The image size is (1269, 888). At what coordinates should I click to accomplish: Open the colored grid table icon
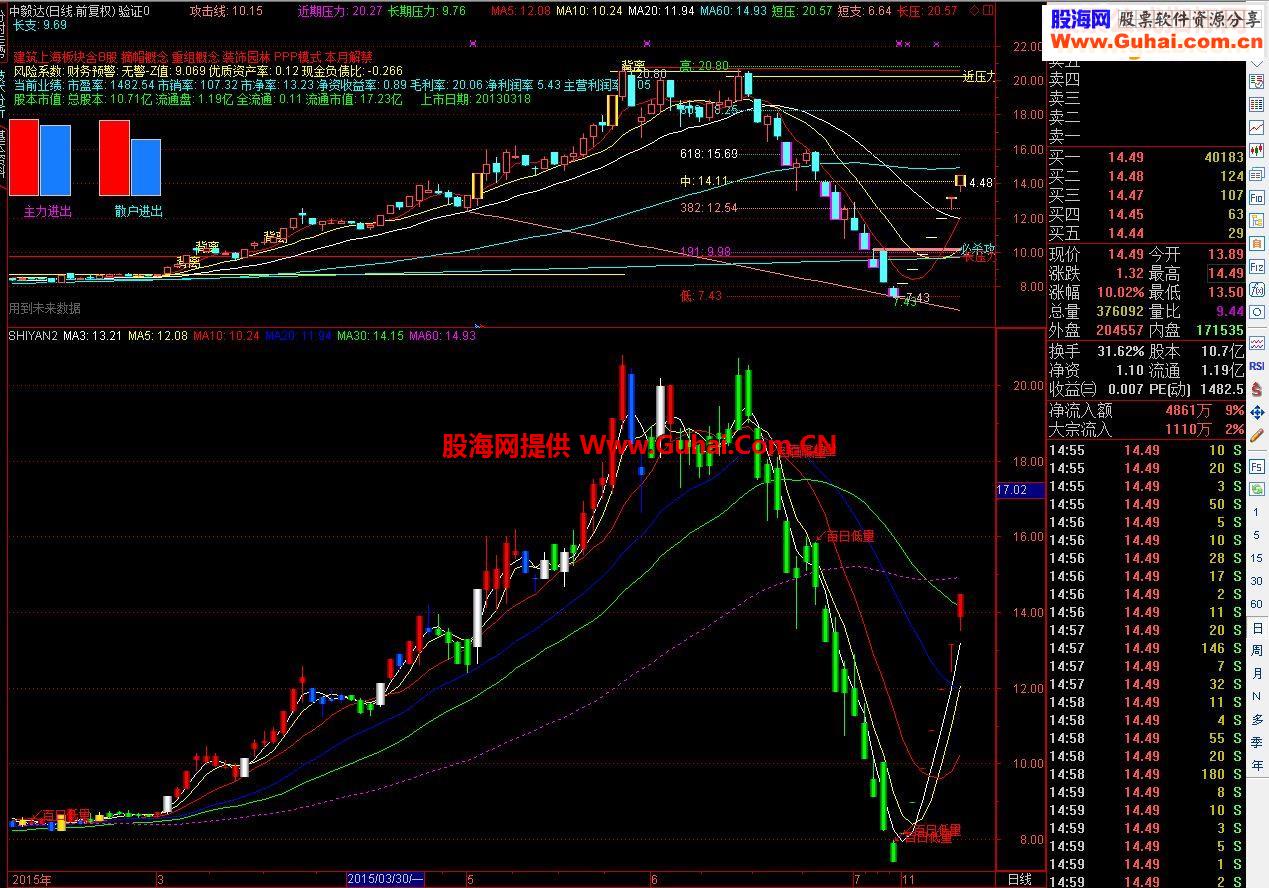[1258, 103]
